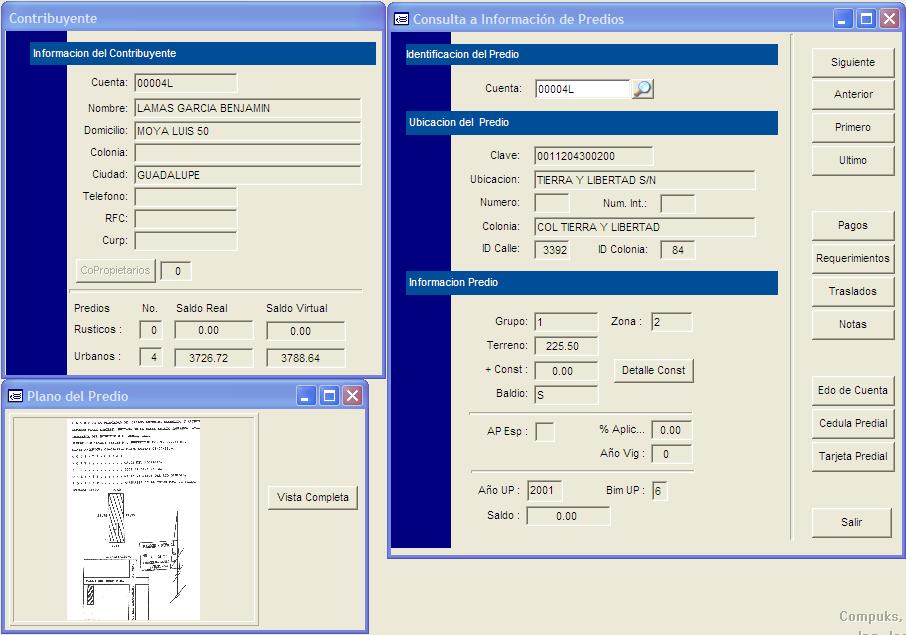Open the Cedula Predial
This screenshot has height=635, width=906.
852,423
